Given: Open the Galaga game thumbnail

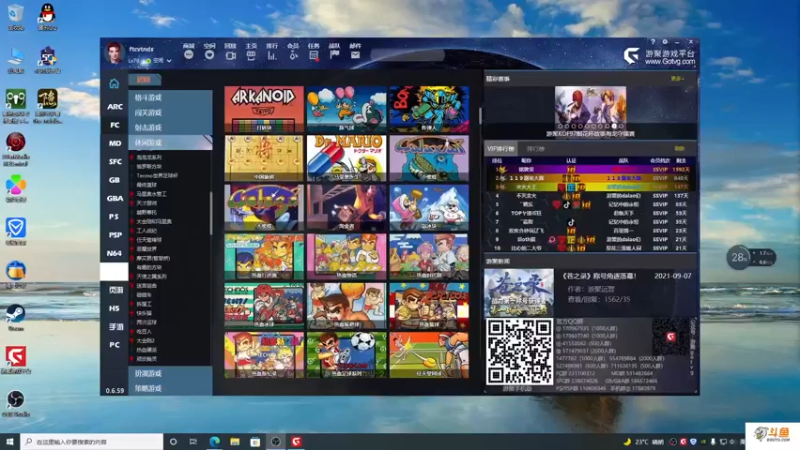Looking at the screenshot, I should click(x=264, y=207).
